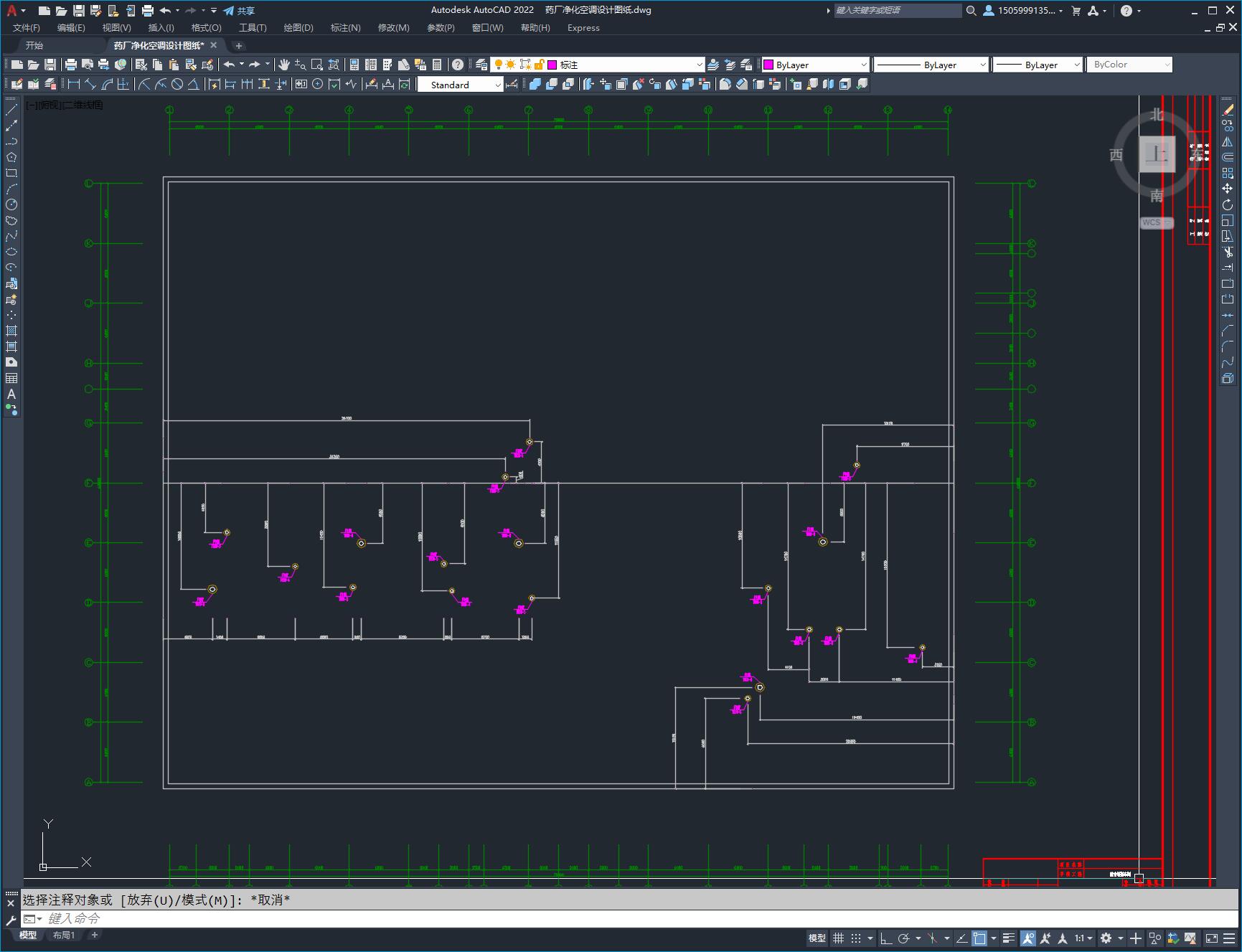Toggle ortho mode in status bar
The image size is (1242, 952).
[x=886, y=938]
